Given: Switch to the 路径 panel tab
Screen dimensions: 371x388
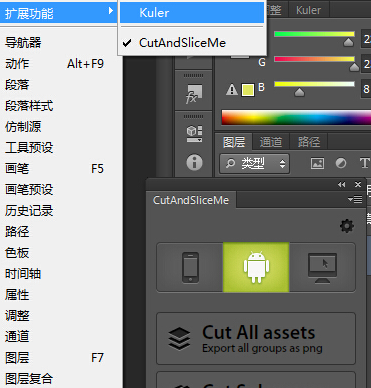Looking at the screenshot, I should (309, 142).
